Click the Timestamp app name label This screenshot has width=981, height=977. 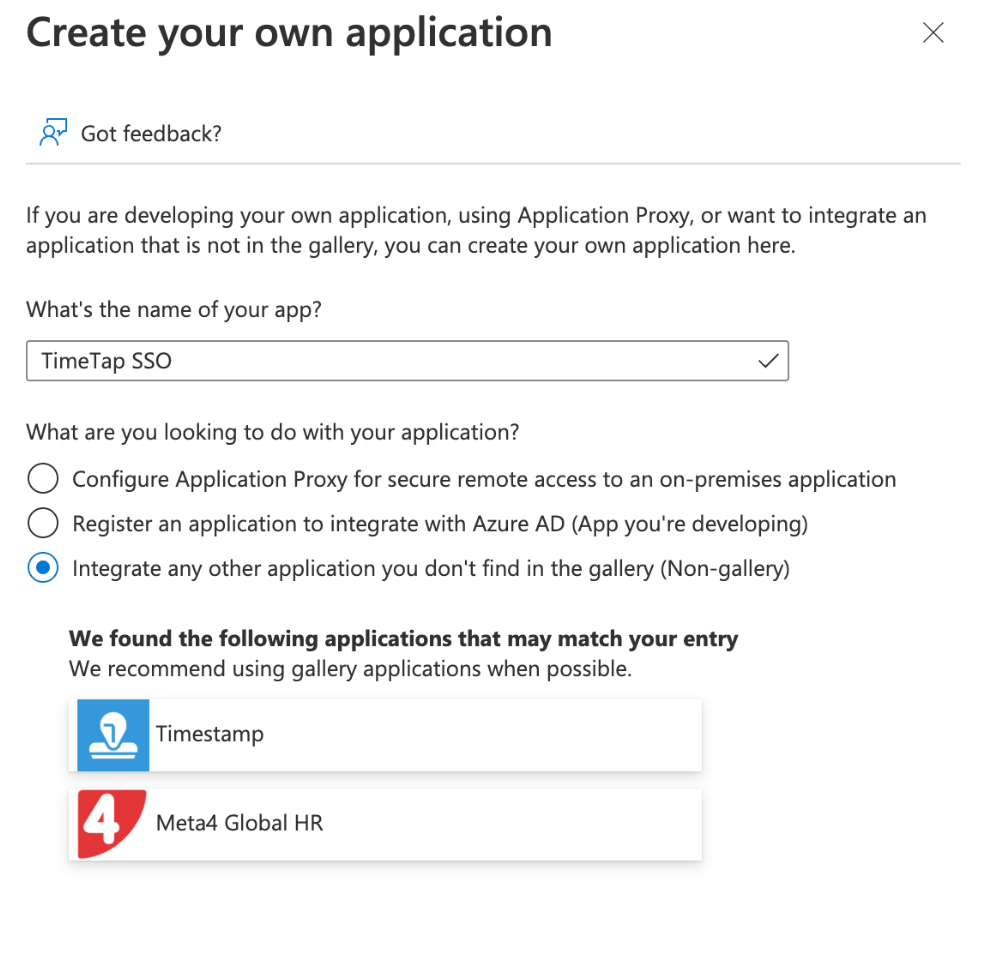coord(210,734)
